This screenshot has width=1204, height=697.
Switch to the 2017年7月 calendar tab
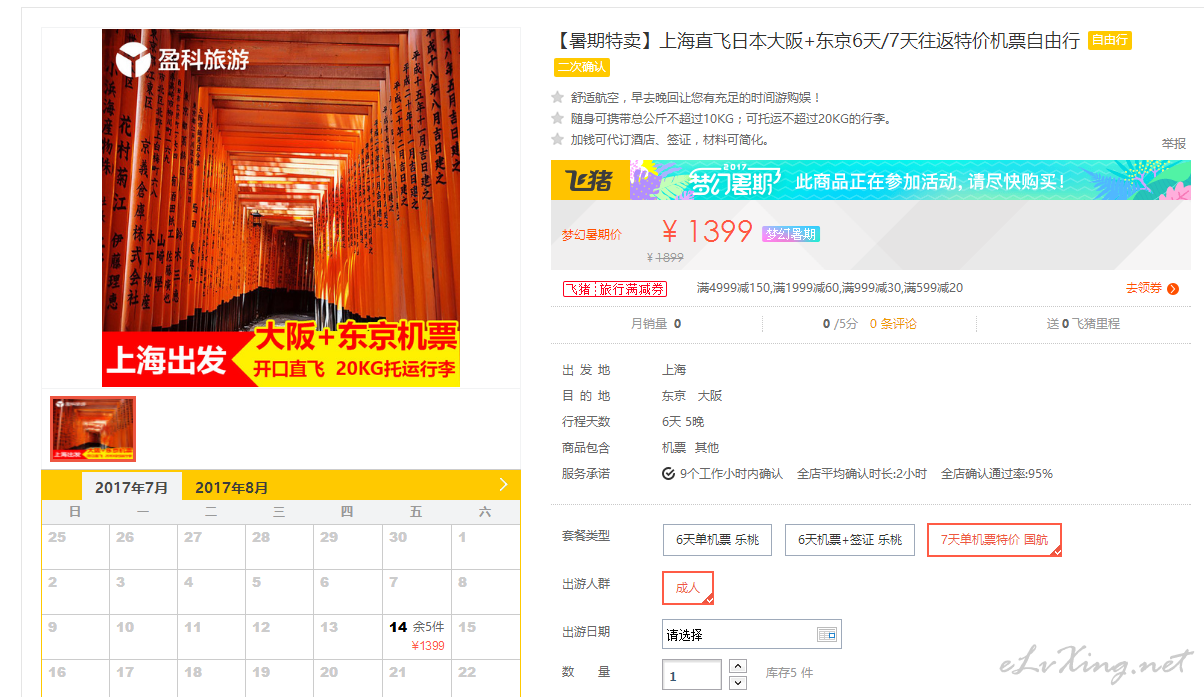(x=131, y=488)
